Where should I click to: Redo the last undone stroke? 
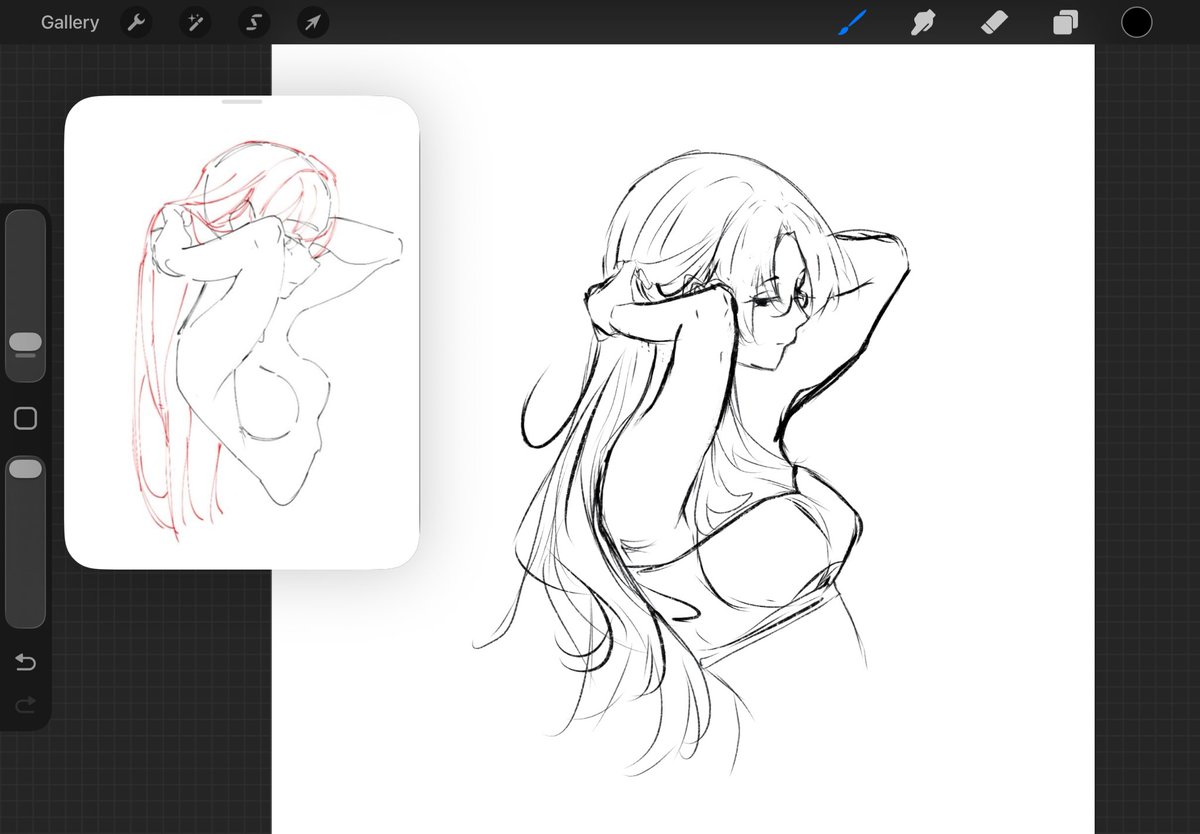pyautogui.click(x=26, y=706)
